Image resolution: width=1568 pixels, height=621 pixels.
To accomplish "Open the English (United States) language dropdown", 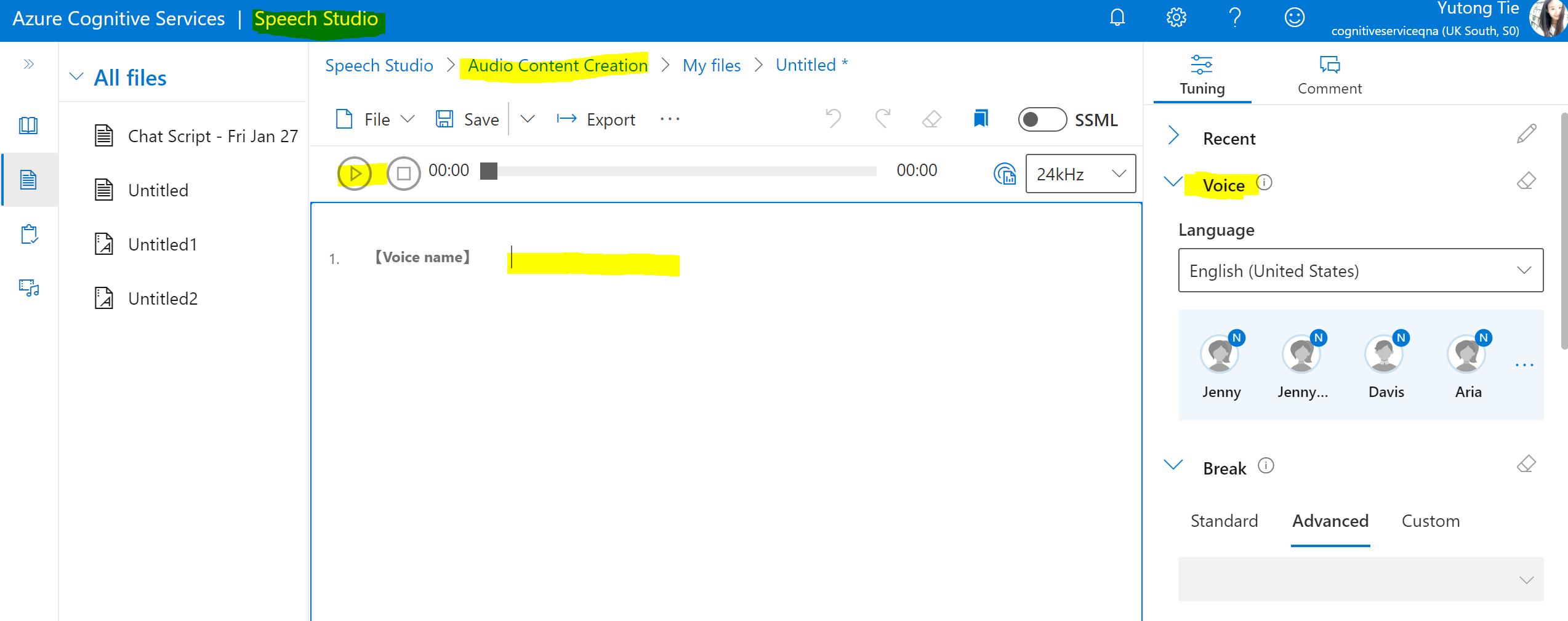I will tap(1361, 270).
